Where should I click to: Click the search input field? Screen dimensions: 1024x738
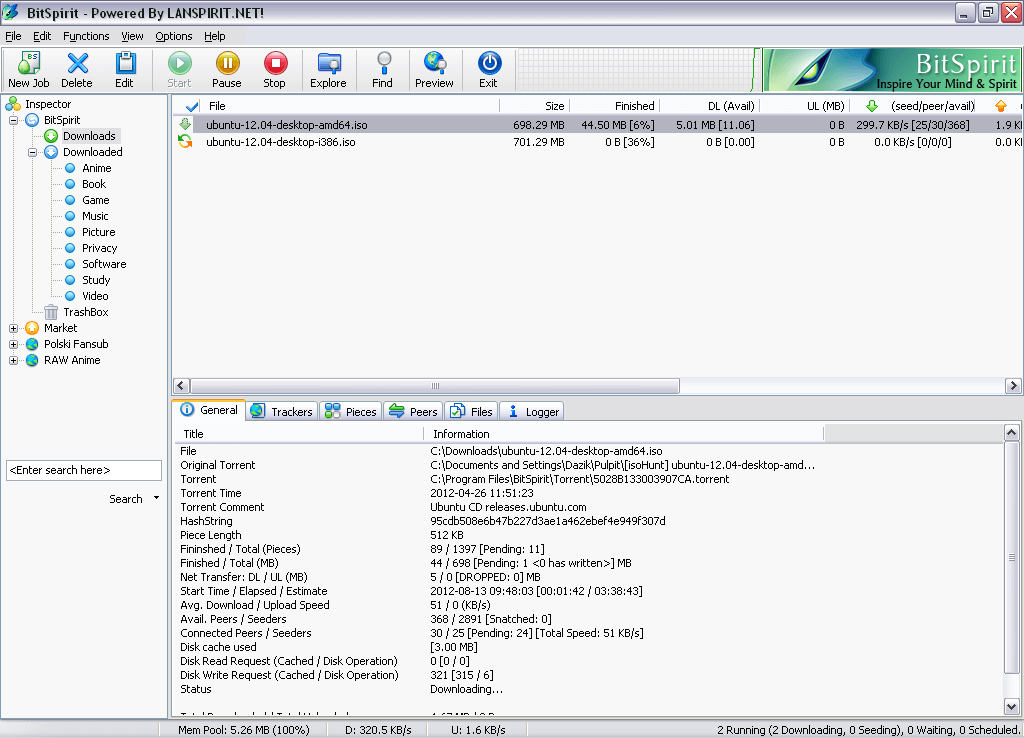point(84,470)
